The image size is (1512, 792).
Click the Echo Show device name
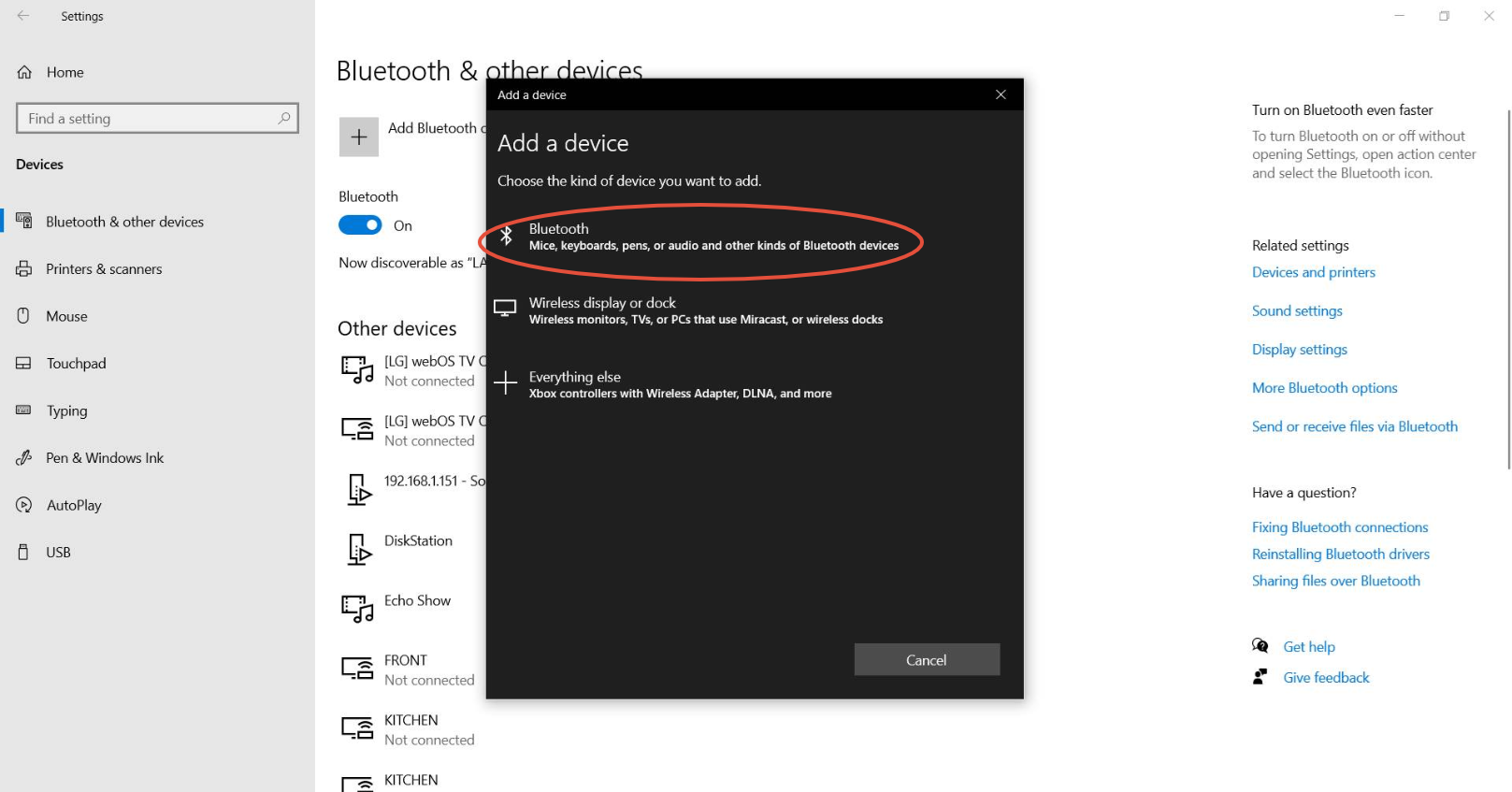pos(417,600)
